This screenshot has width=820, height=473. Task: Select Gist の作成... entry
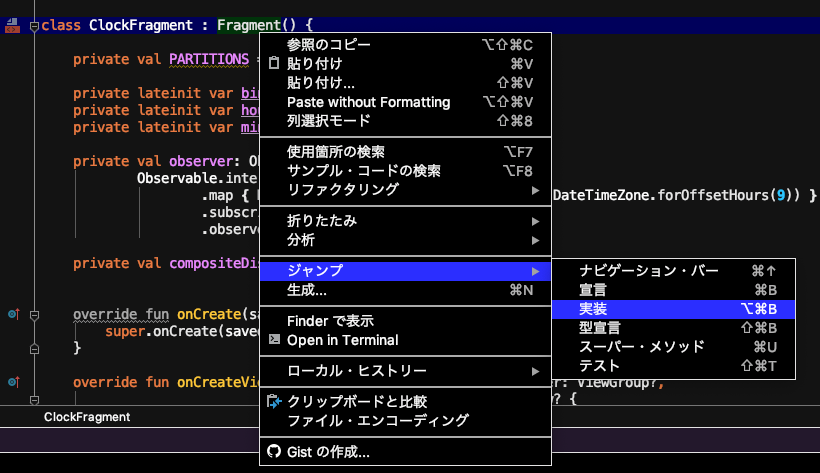coord(405,452)
